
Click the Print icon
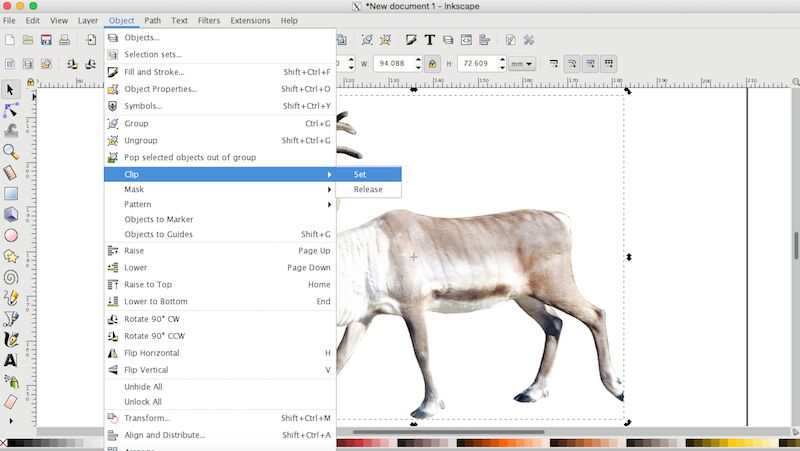coord(64,40)
